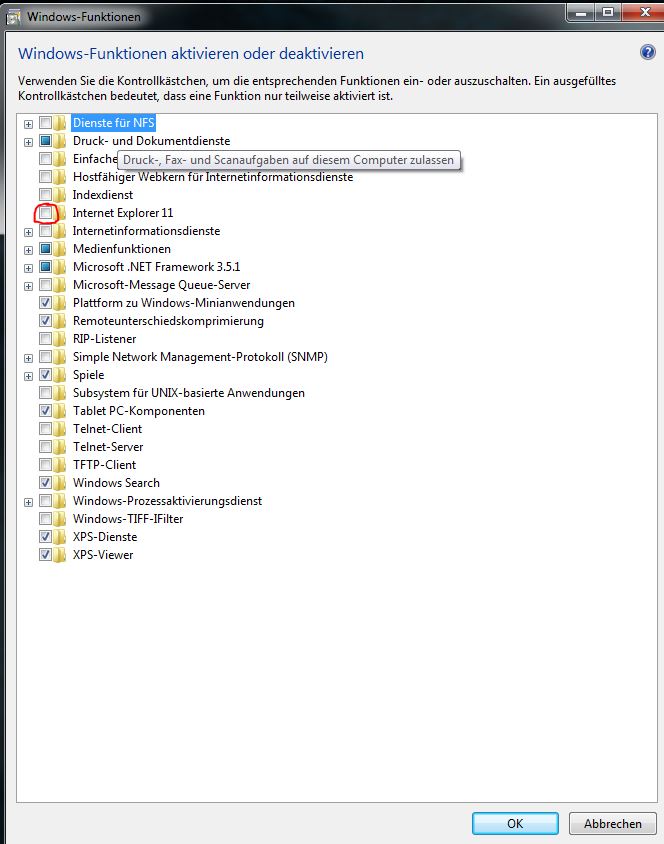
Task: Click the folder icon beside RIP-Listener
Action: point(60,339)
